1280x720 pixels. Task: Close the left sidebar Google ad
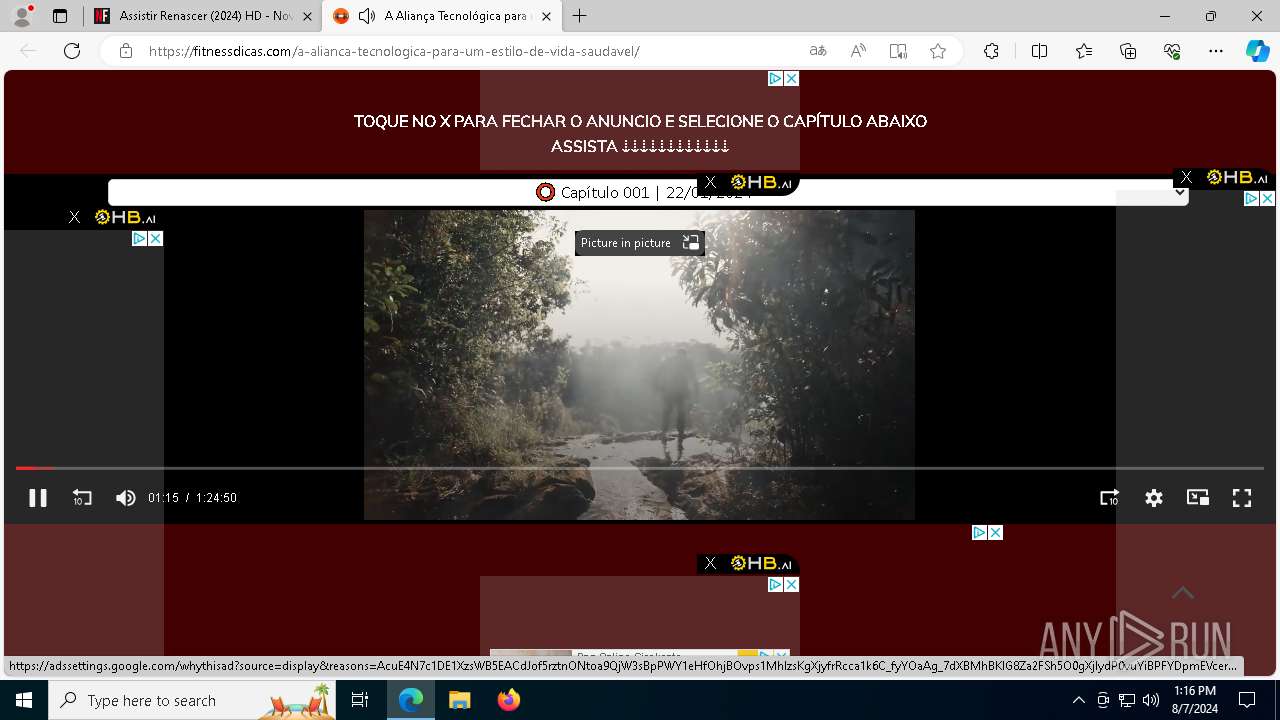155,238
